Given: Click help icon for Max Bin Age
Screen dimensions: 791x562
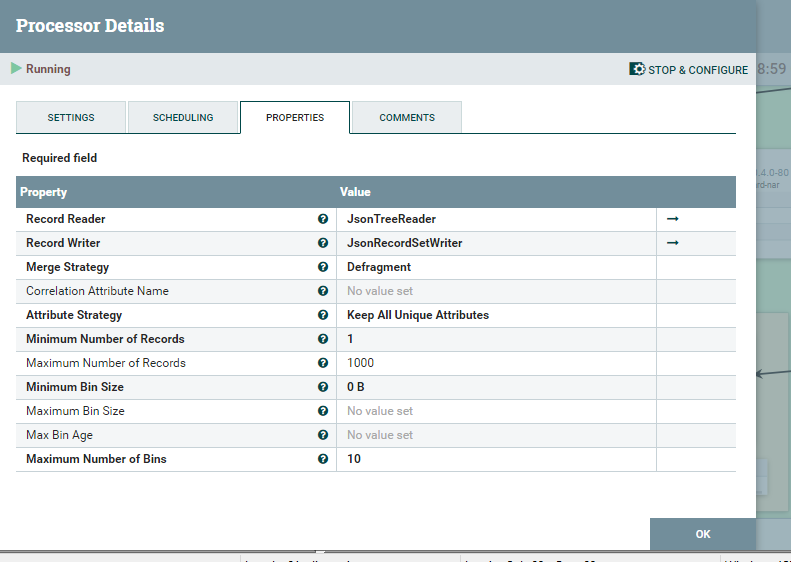Looking at the screenshot, I should 323,435.
